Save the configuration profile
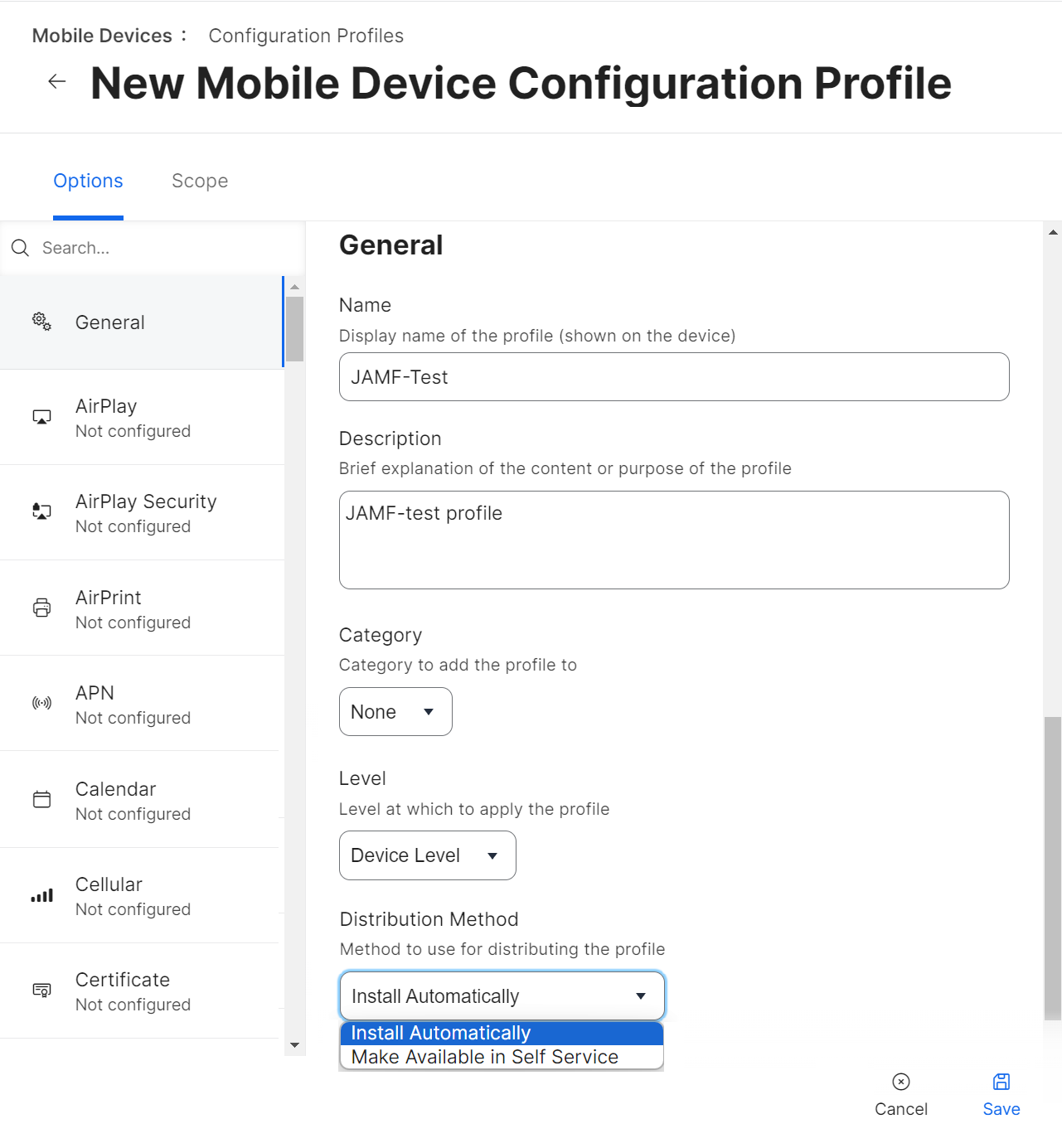 (1001, 1094)
